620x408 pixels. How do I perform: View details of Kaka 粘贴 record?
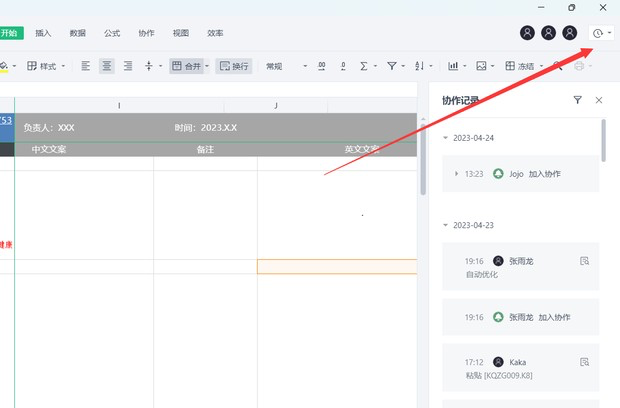coord(584,362)
